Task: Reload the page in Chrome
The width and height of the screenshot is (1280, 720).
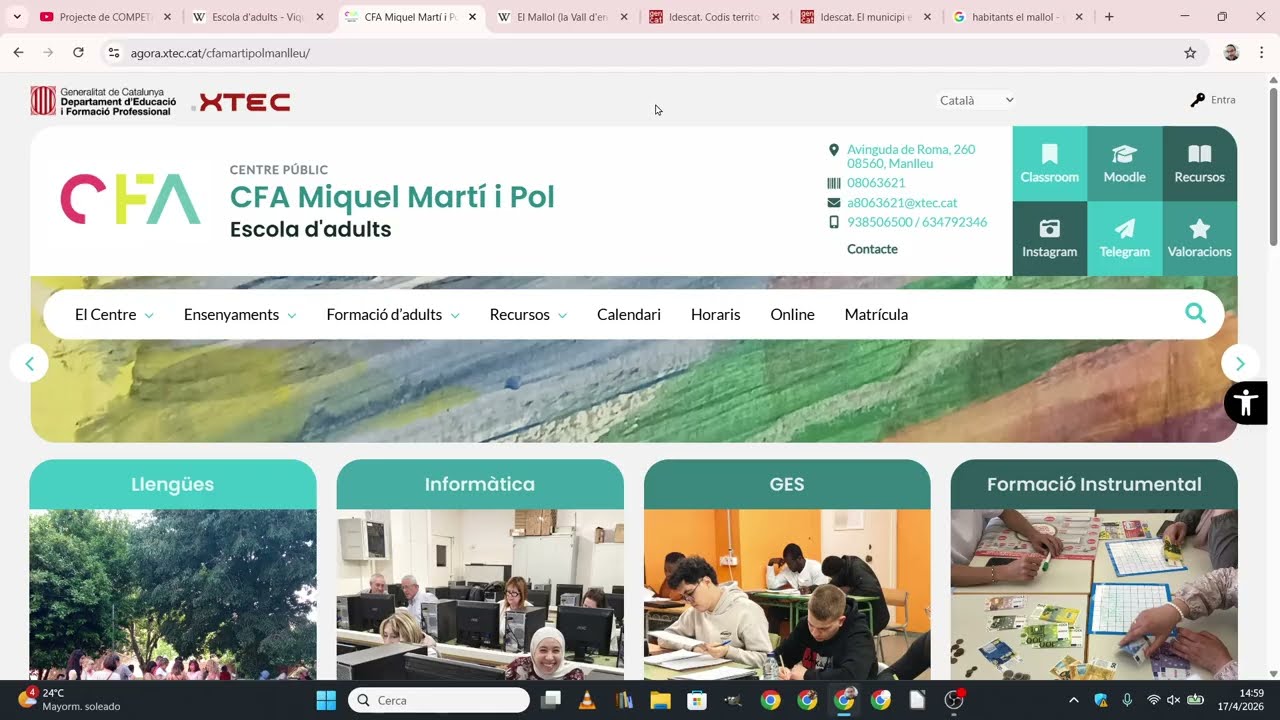Action: [78, 52]
